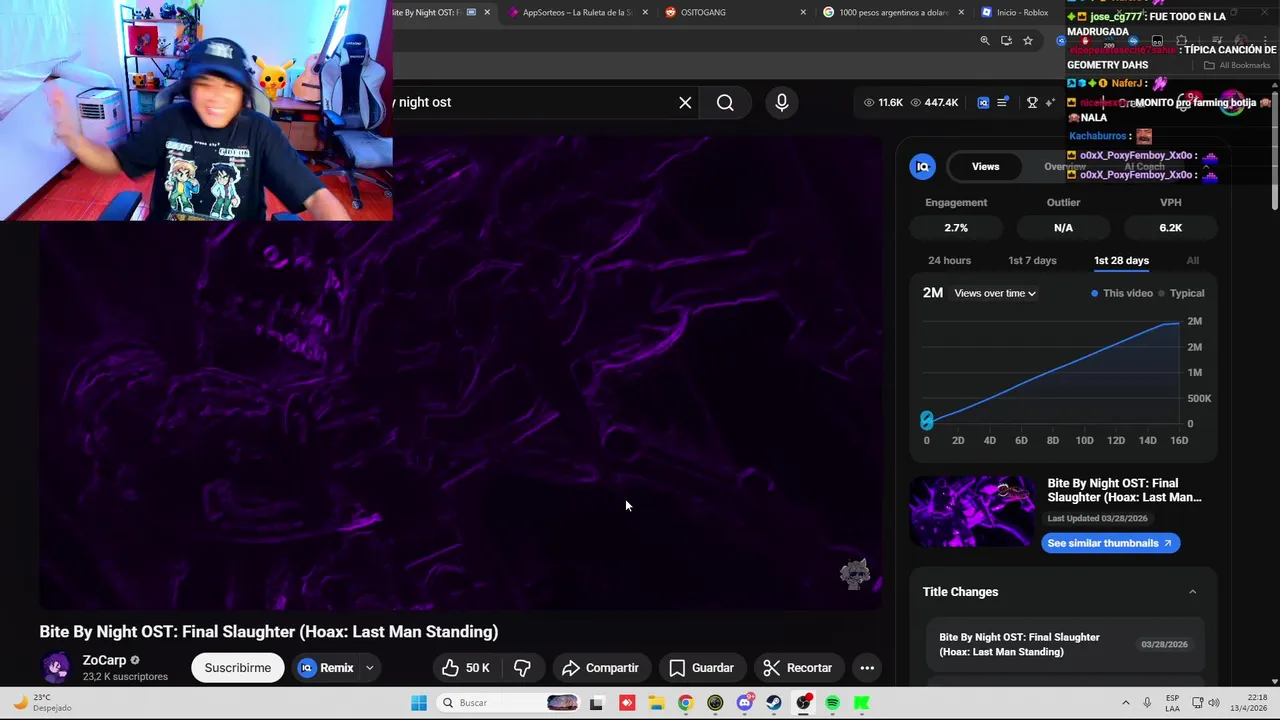1280x720 pixels.
Task: Click the 447.4K views eye stat
Action: [934, 102]
